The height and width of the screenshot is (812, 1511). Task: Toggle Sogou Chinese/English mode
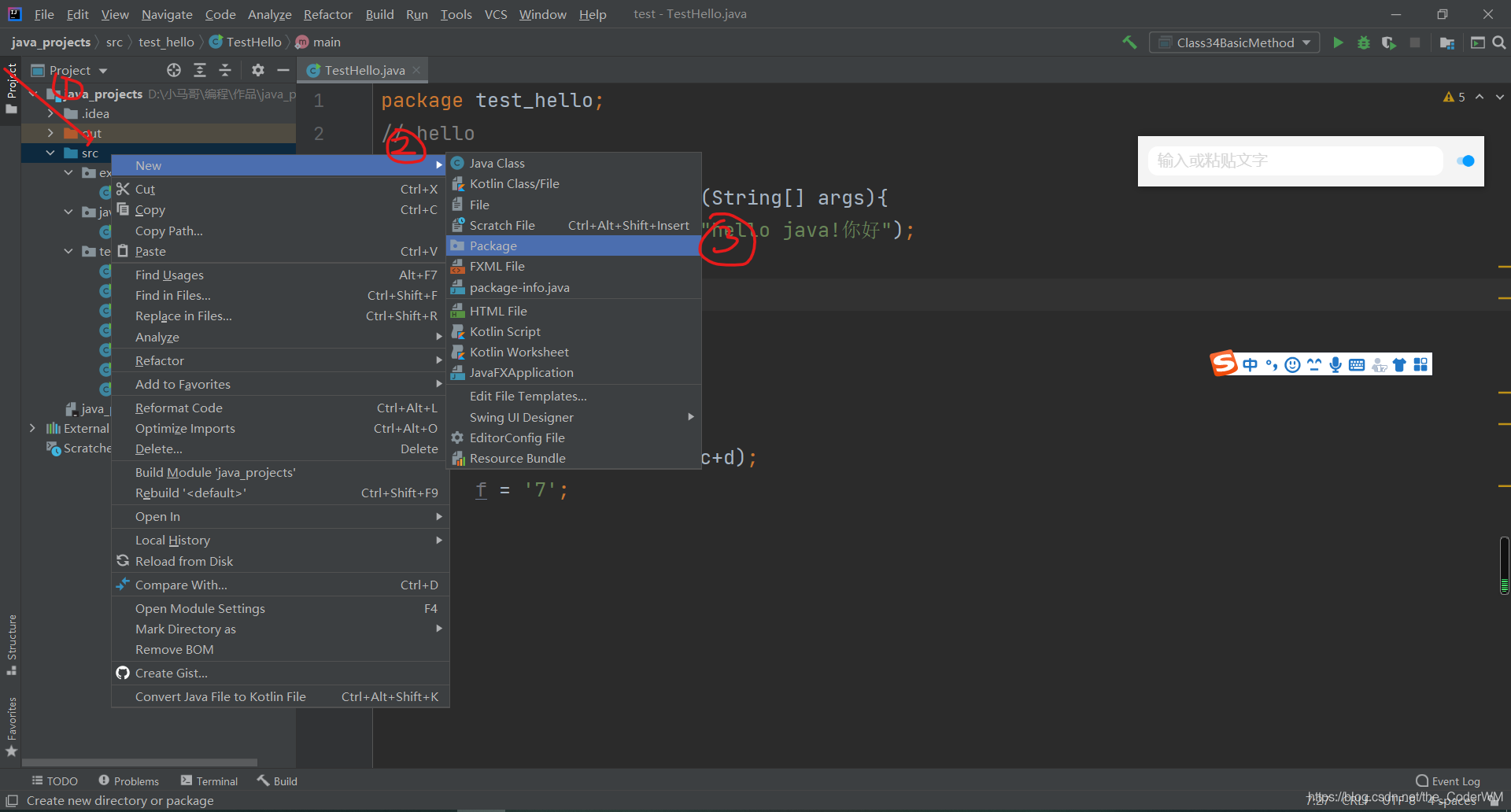[1251, 364]
